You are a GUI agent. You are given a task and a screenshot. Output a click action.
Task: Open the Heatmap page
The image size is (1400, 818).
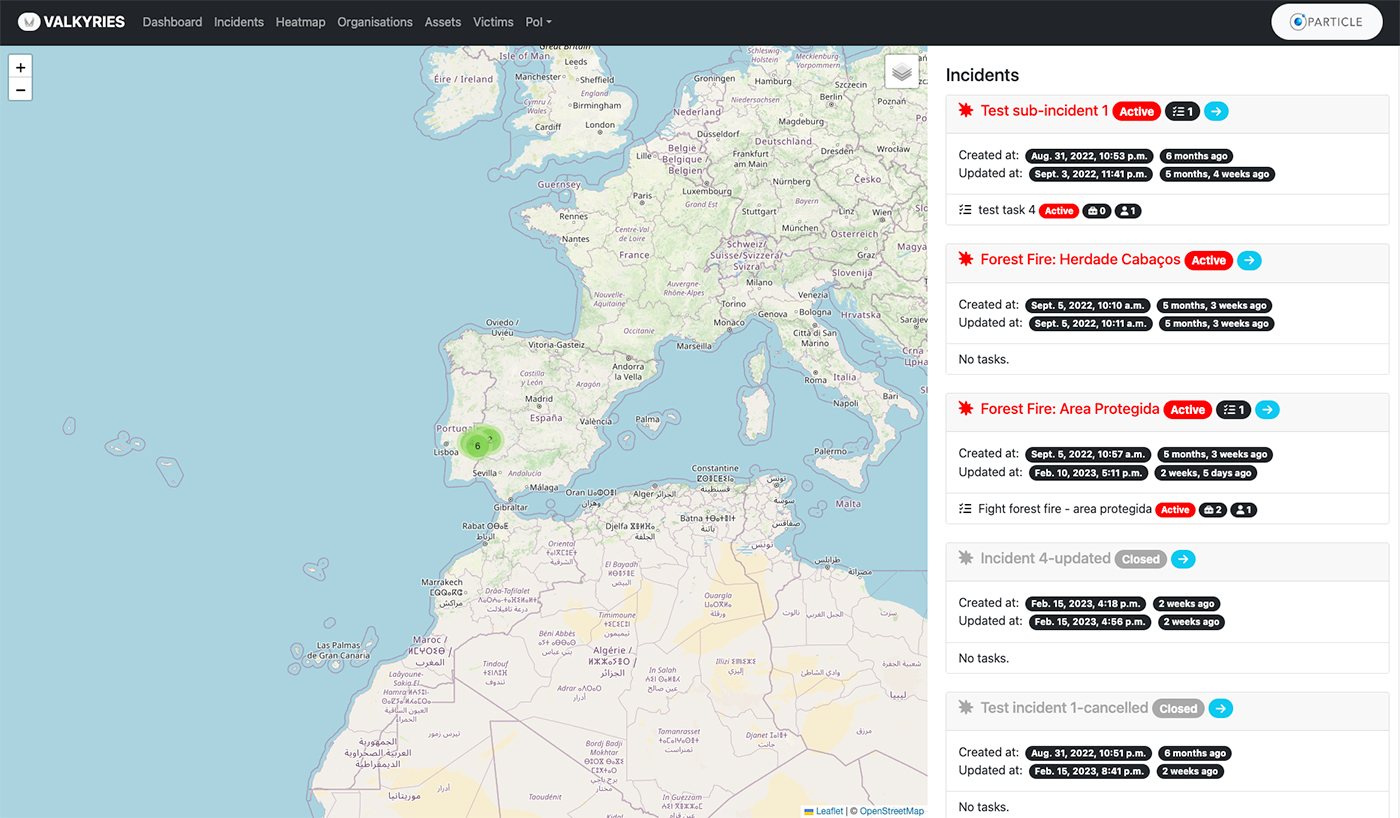pos(300,22)
